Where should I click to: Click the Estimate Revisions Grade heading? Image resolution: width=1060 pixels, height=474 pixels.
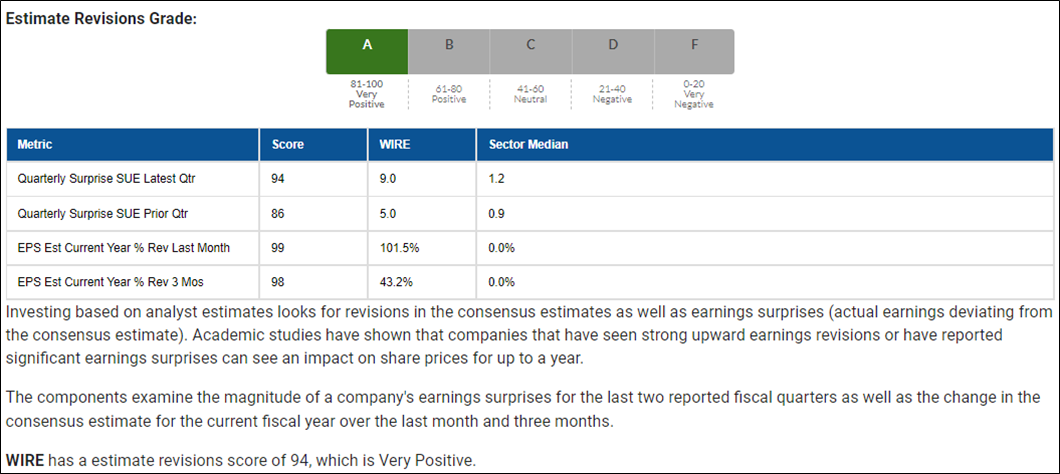[x=101, y=18]
